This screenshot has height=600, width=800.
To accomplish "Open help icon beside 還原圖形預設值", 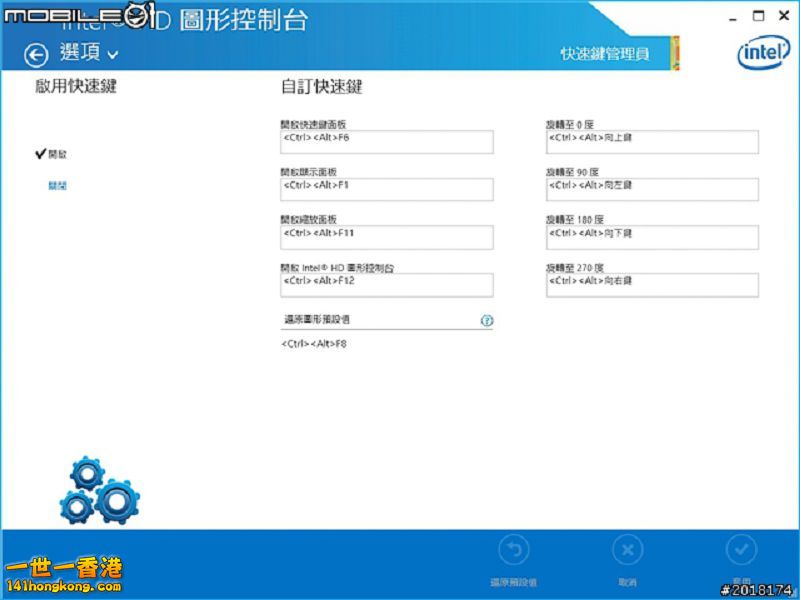I will [487, 320].
